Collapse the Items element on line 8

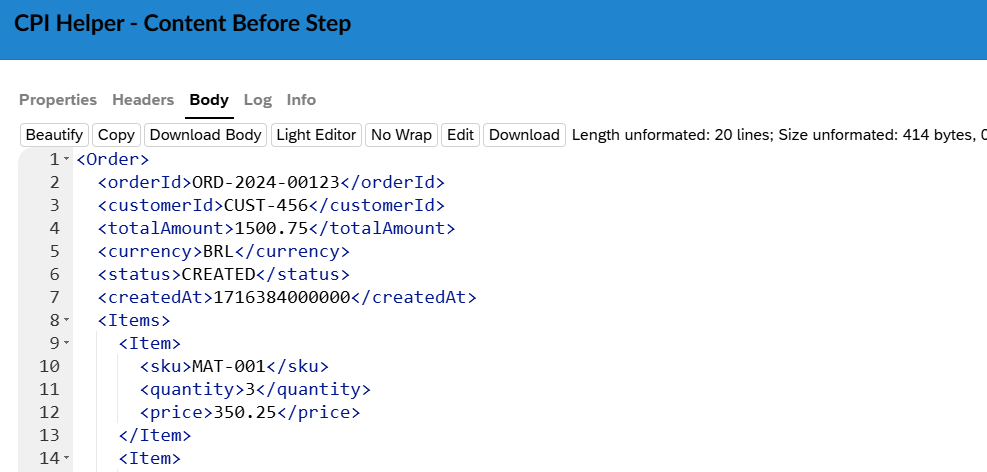click(x=67, y=320)
